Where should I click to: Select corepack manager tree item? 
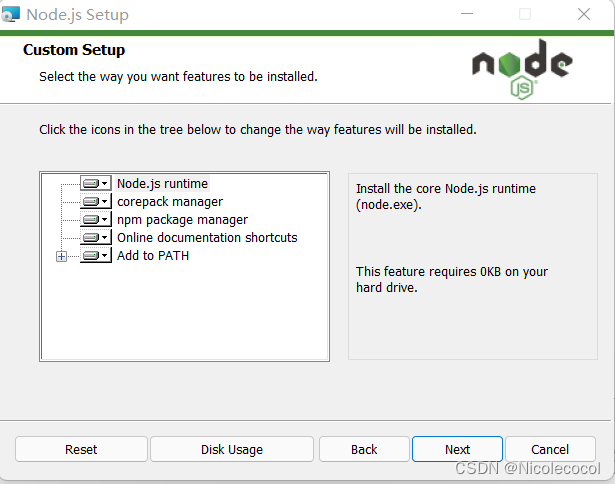169,202
